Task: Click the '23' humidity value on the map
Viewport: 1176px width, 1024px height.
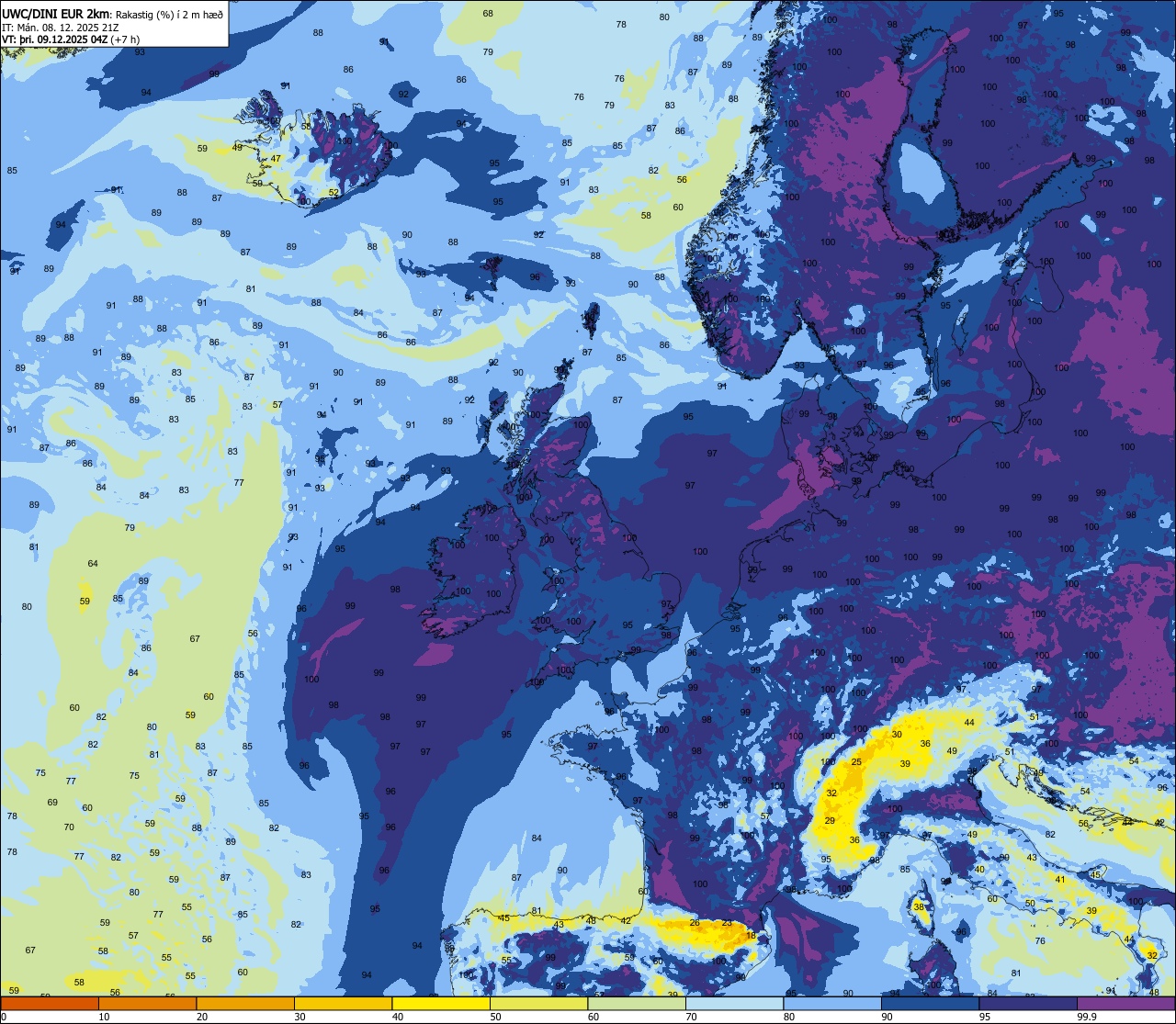Action: coord(727,923)
